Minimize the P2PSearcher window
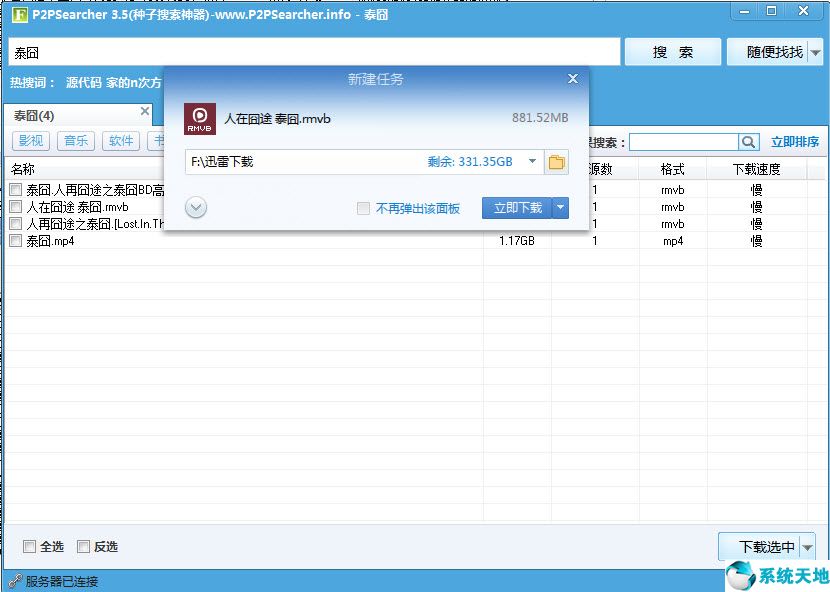The height and width of the screenshot is (592, 830). pos(744,11)
